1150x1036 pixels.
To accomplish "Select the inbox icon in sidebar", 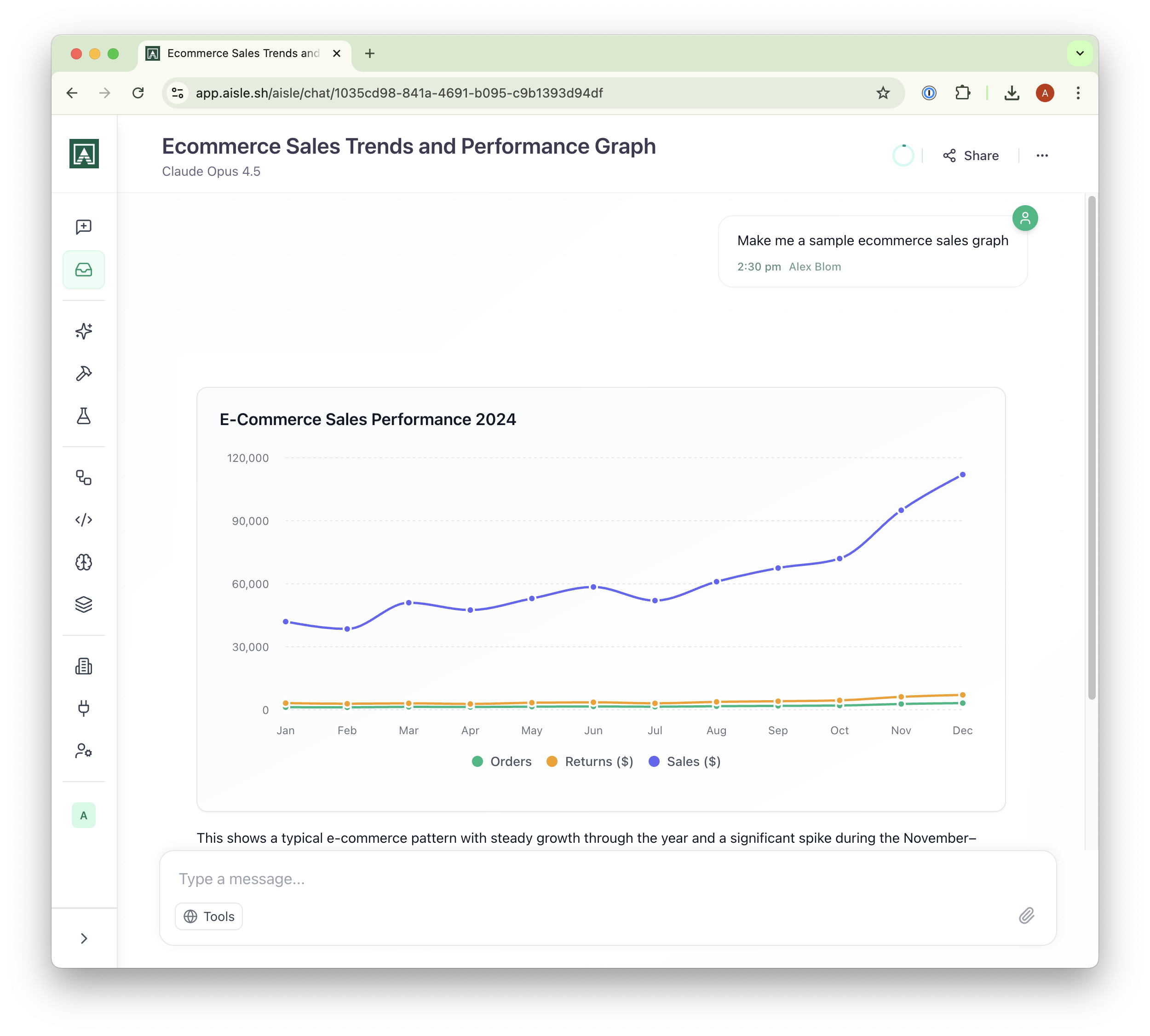I will pos(84,270).
